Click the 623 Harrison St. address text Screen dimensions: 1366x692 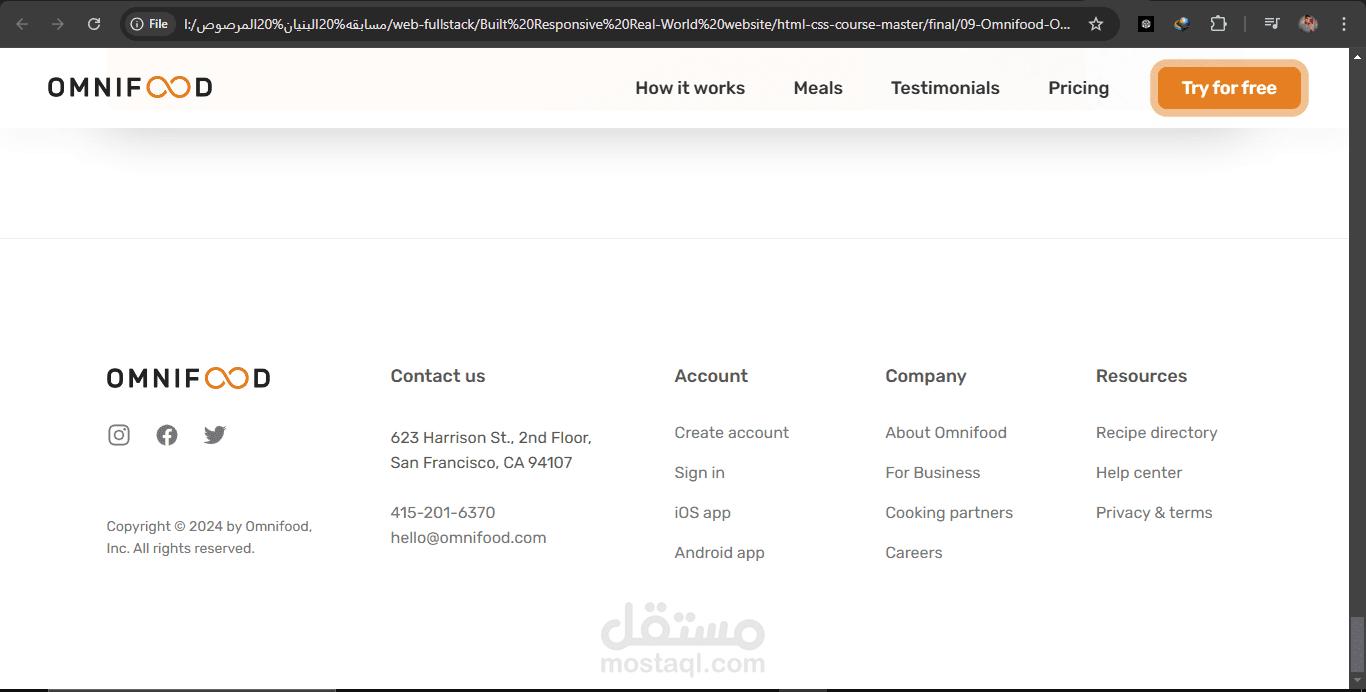490,450
